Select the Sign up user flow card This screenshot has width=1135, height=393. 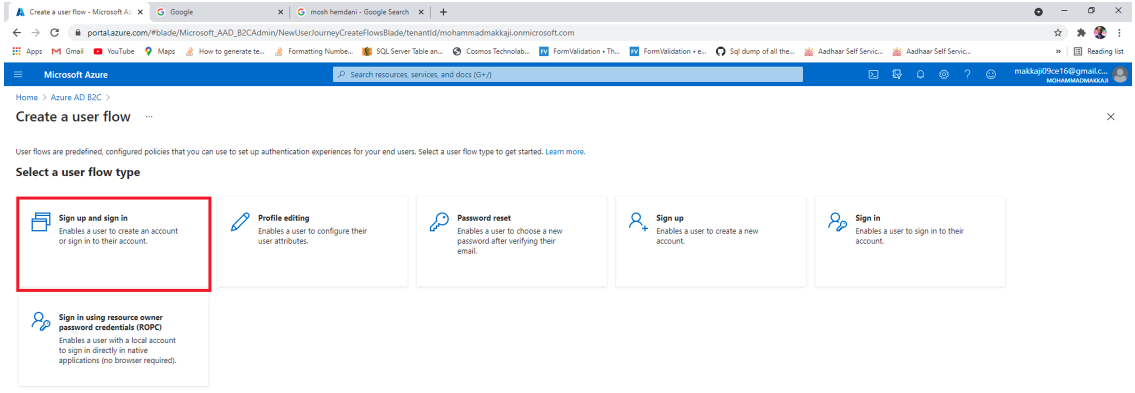711,242
